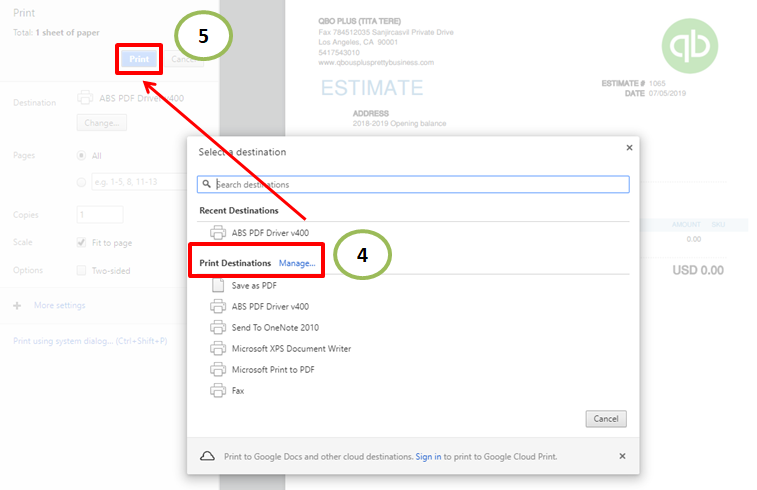
Task: Dismiss the Google Cloud Print banner
Action: pos(622,456)
